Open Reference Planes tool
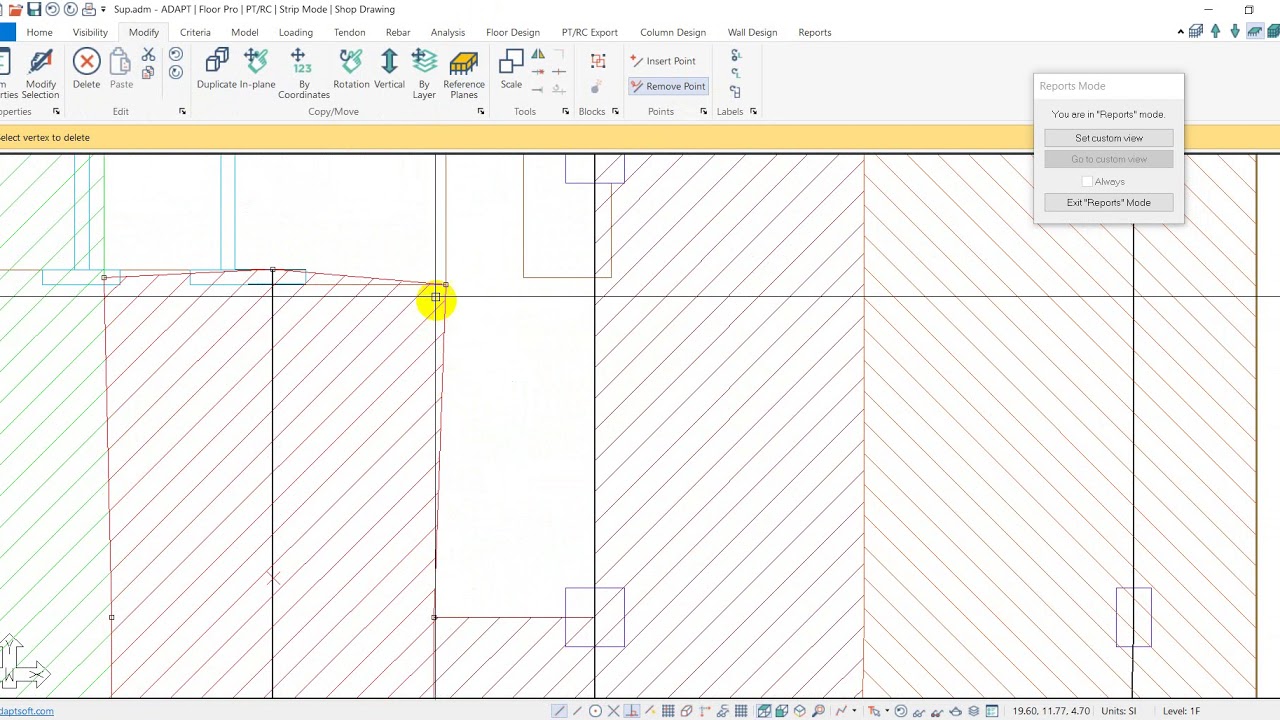The image size is (1280, 720). (463, 74)
